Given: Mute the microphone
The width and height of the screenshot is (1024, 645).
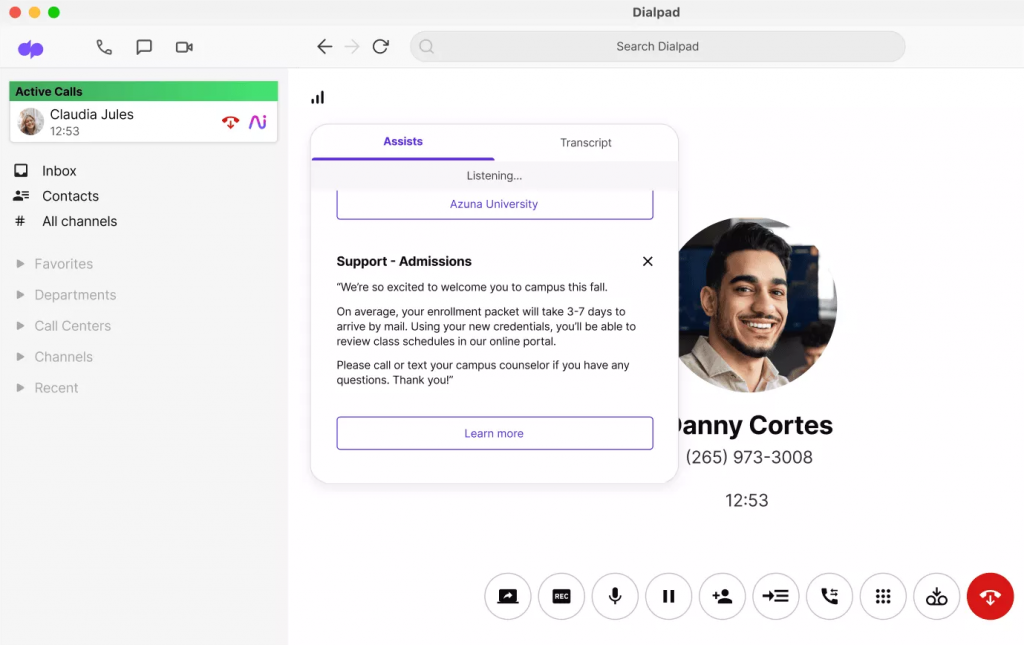Looking at the screenshot, I should click(615, 597).
